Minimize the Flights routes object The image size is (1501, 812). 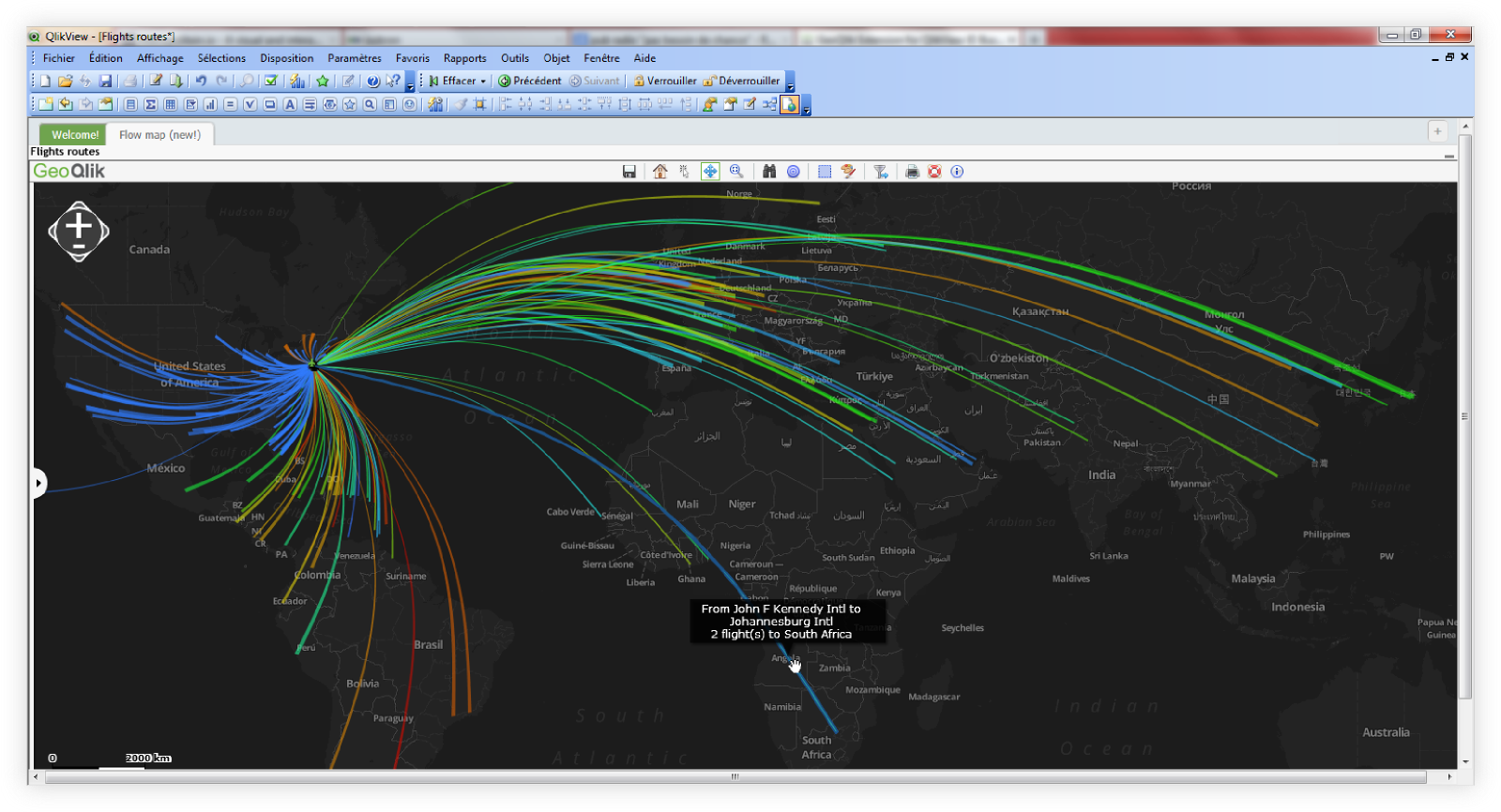click(1449, 156)
